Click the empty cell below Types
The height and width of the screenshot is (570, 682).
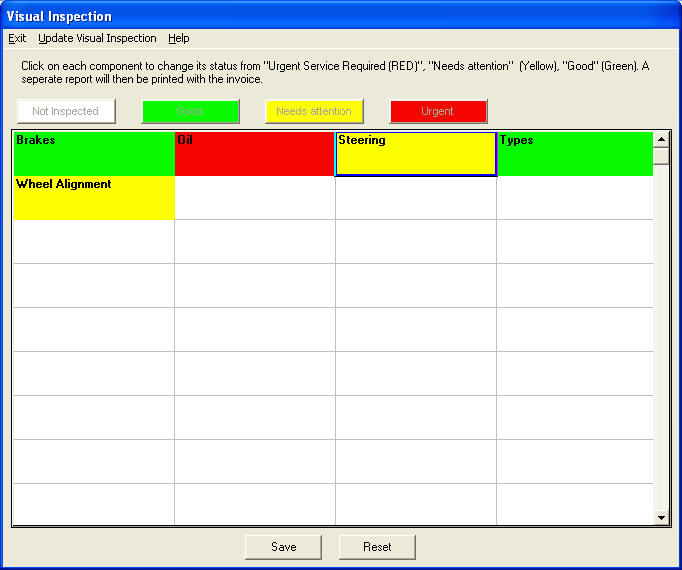pyautogui.click(x=574, y=198)
